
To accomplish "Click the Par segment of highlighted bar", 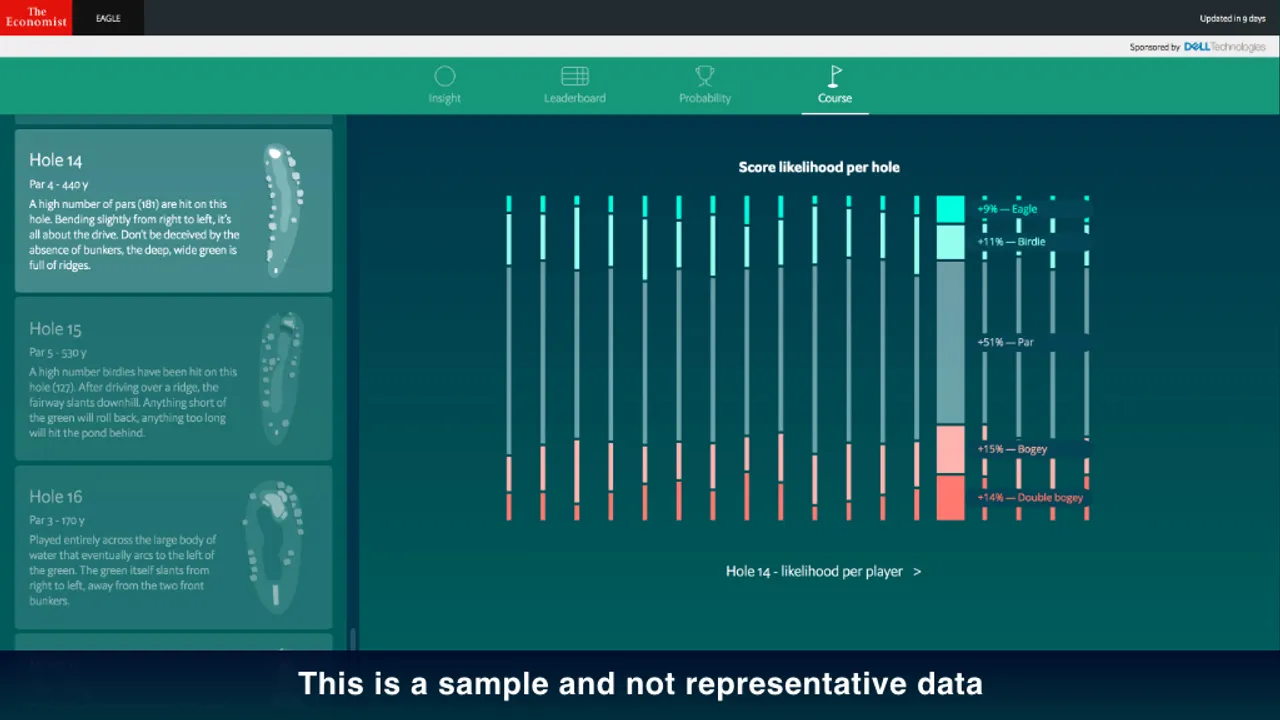I will [950, 343].
